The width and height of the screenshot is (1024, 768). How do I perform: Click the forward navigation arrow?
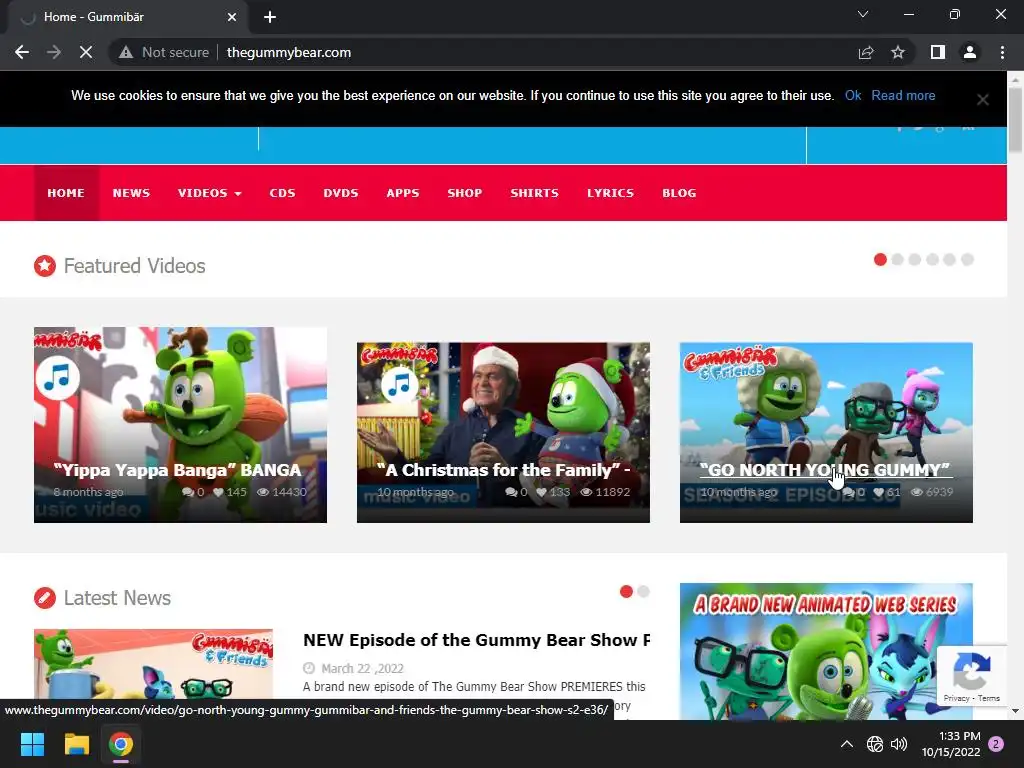pyautogui.click(x=54, y=52)
